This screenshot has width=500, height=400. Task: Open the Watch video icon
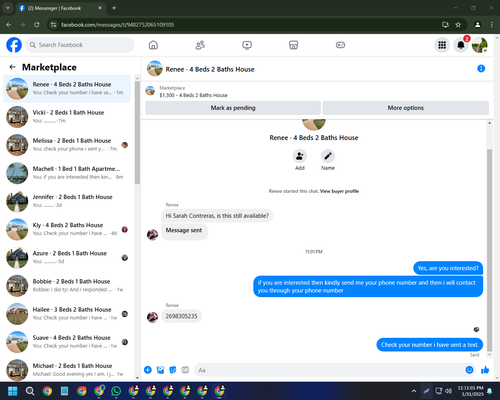click(x=247, y=45)
